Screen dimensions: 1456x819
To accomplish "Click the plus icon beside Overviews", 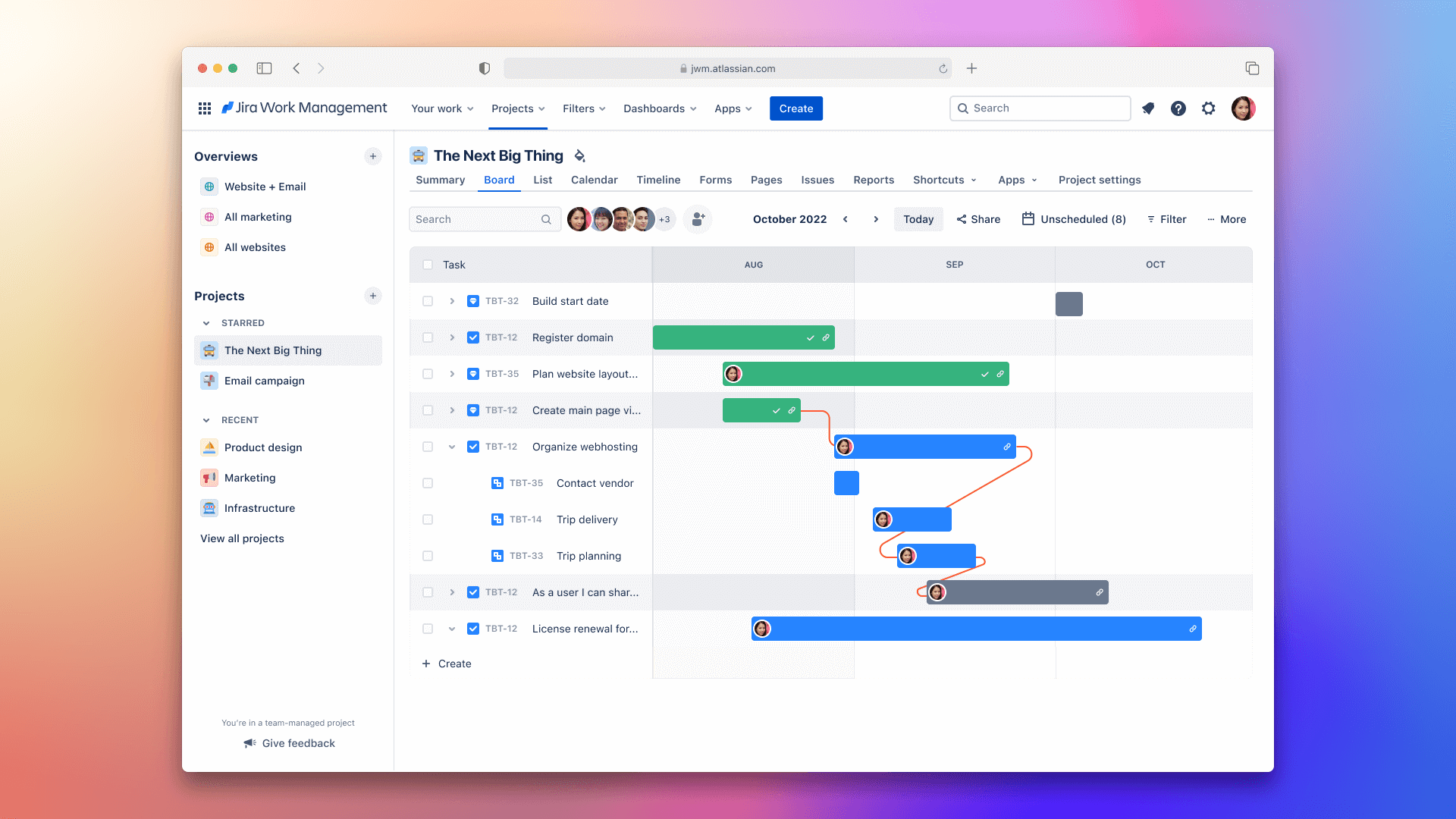I will coord(372,156).
